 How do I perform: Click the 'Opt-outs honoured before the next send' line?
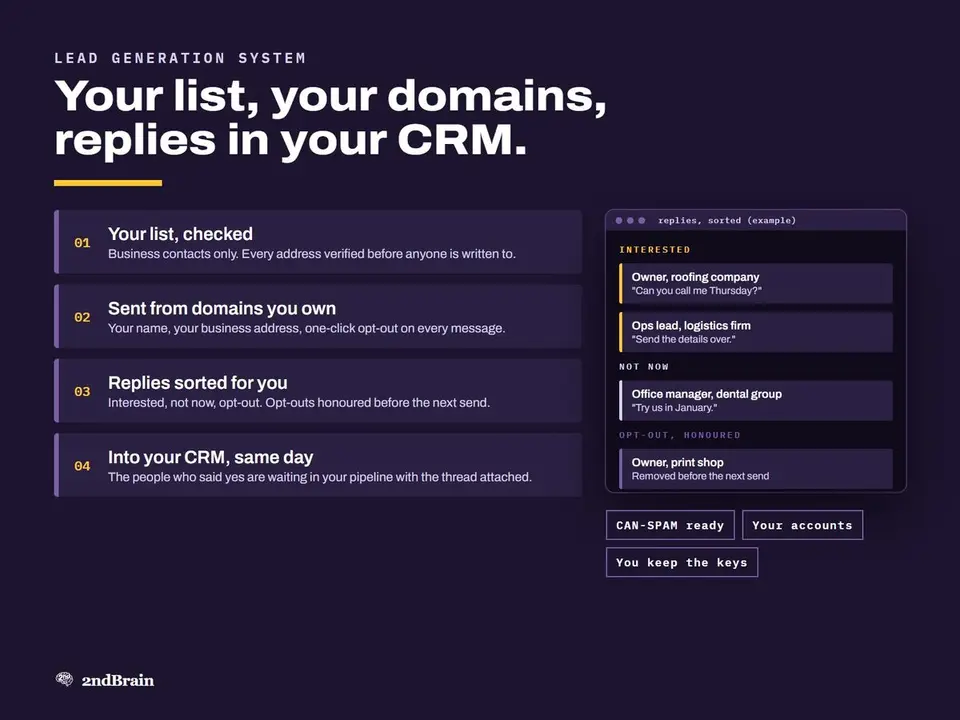(299, 403)
